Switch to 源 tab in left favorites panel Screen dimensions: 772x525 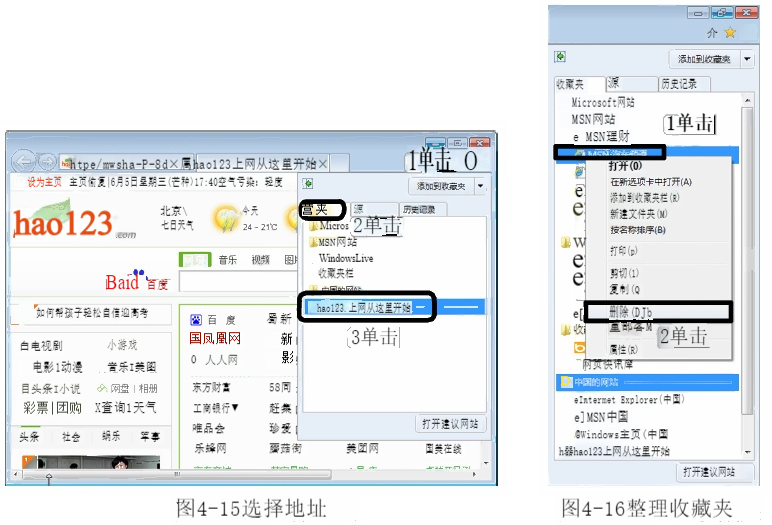[x=373, y=209]
